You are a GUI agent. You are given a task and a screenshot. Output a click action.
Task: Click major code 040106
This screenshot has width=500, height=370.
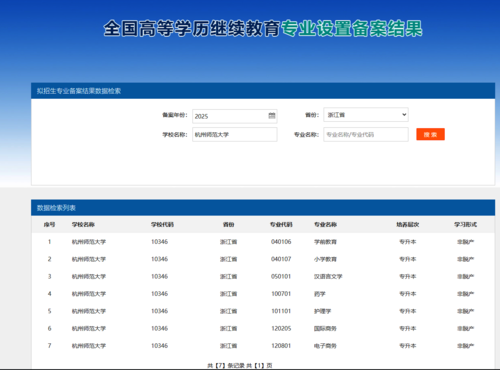(x=281, y=242)
